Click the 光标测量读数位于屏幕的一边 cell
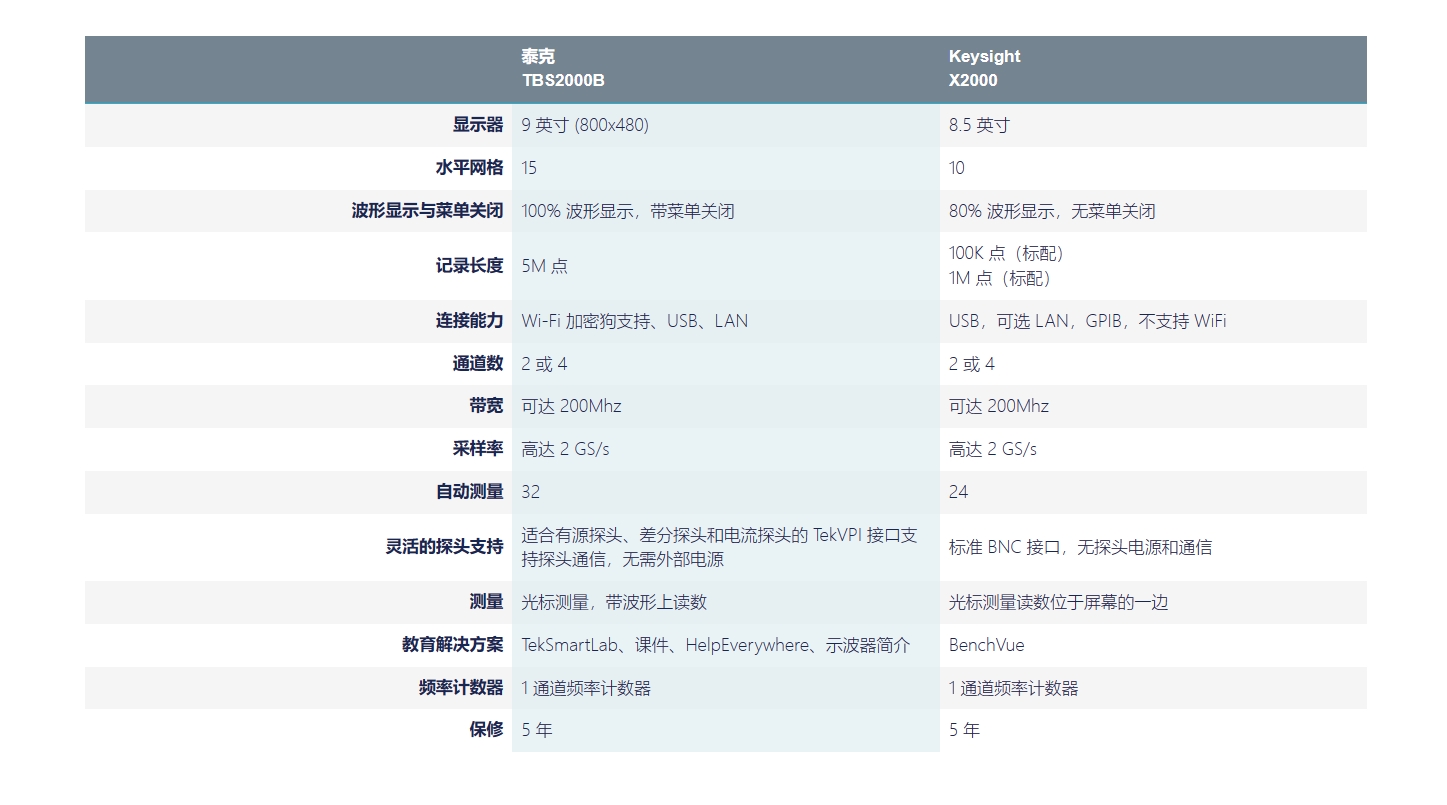The width and height of the screenshot is (1447, 805). tap(1058, 602)
